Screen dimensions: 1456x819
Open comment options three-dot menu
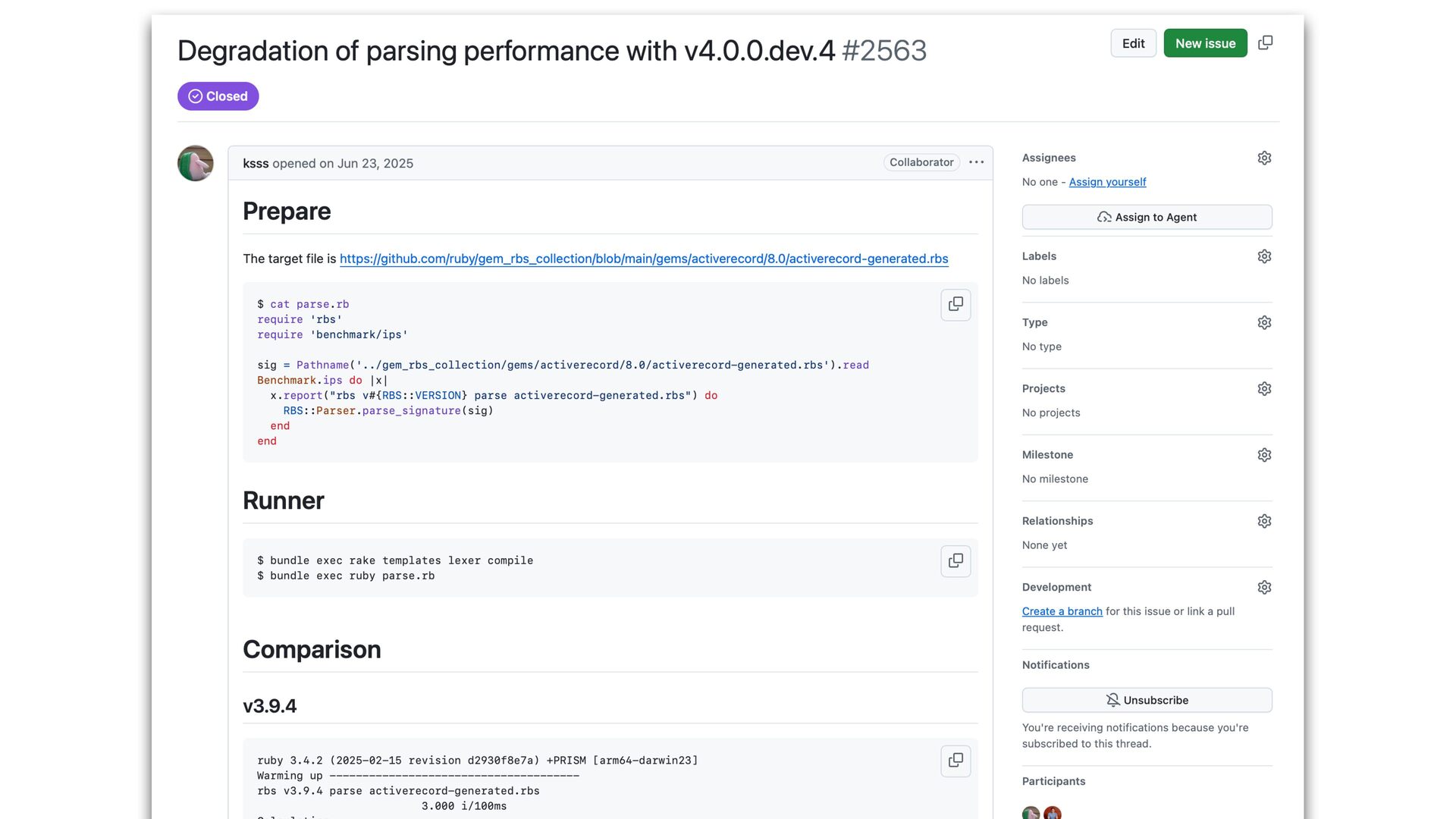coord(976,162)
